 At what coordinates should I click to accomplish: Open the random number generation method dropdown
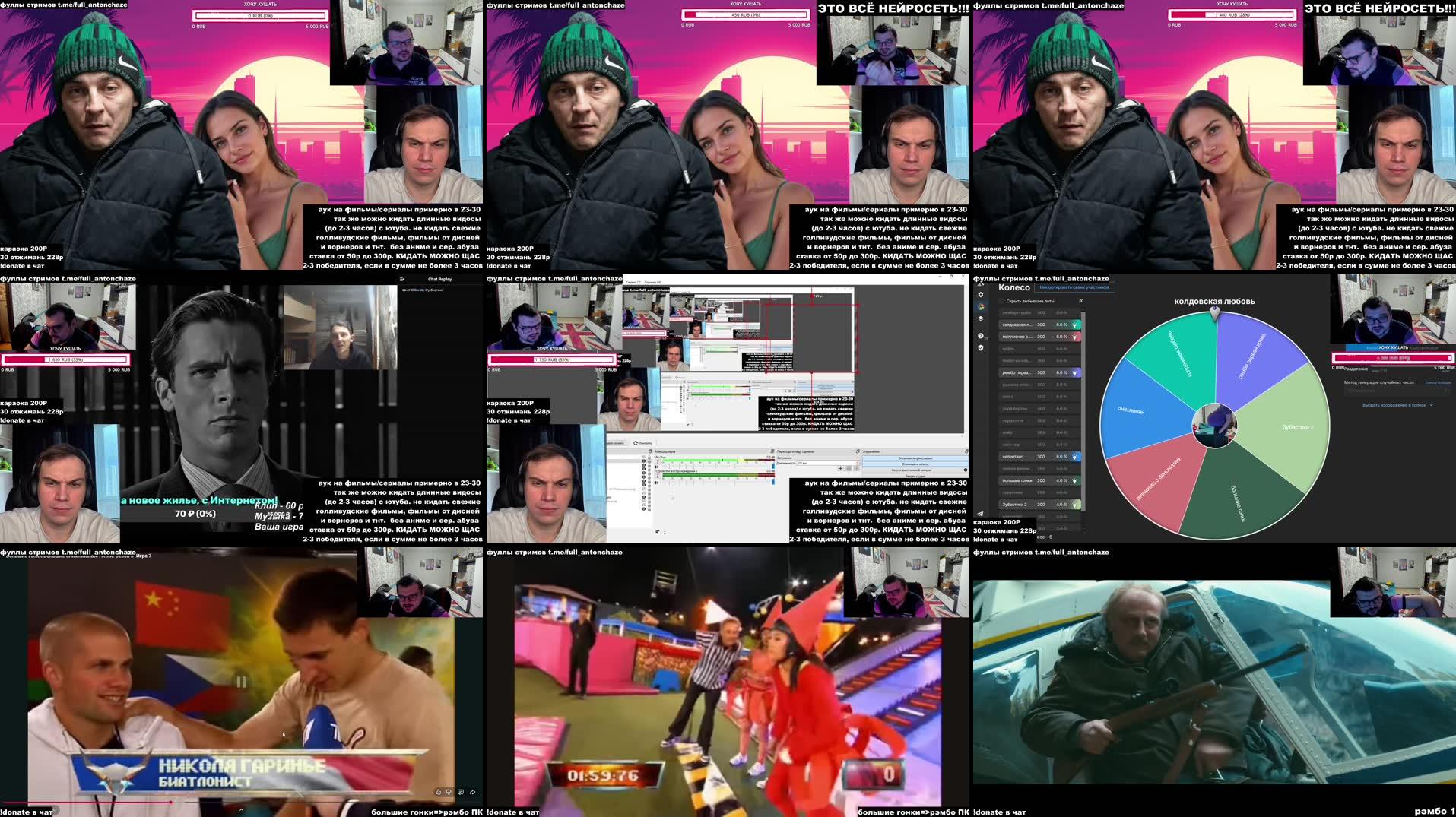1360,392
